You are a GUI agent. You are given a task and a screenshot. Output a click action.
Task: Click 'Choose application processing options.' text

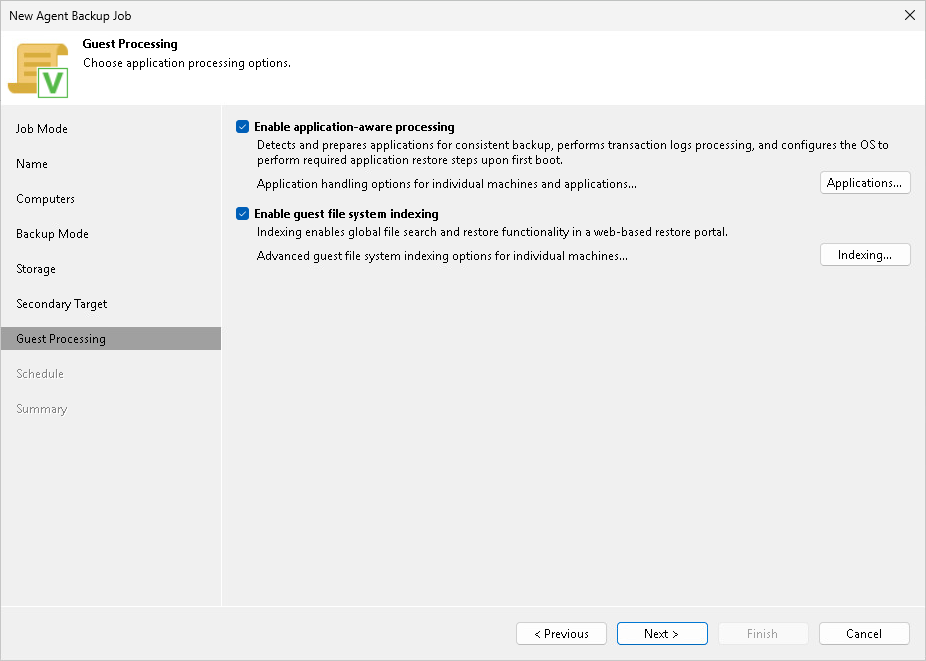pos(187,63)
